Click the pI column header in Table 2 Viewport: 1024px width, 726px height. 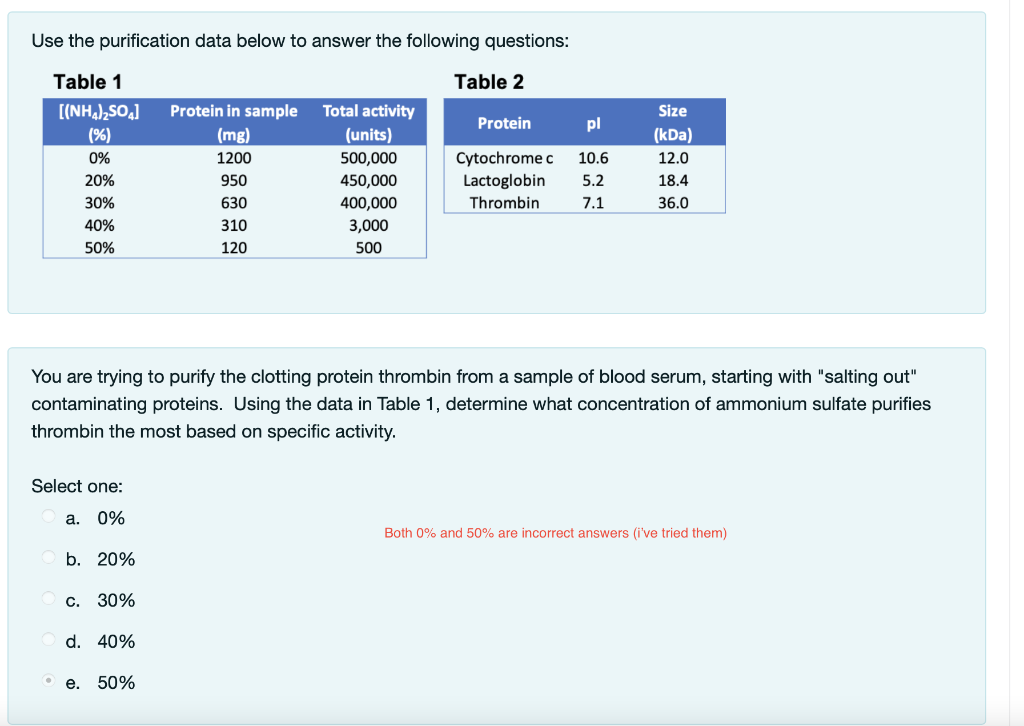593,123
